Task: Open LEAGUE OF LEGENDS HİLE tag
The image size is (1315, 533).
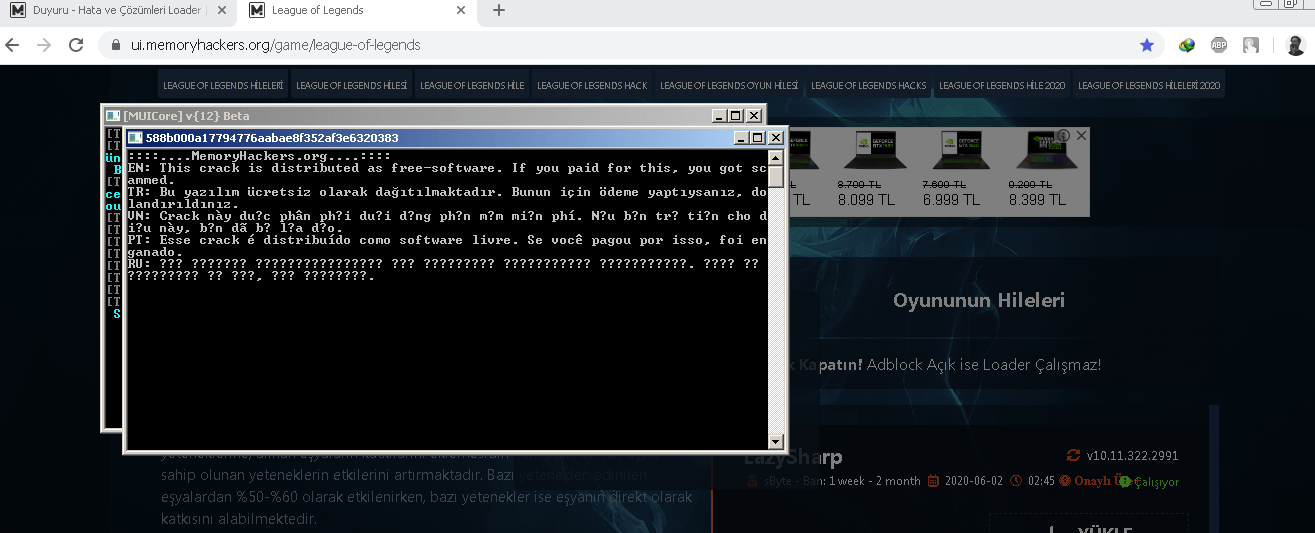Action: [x=472, y=85]
